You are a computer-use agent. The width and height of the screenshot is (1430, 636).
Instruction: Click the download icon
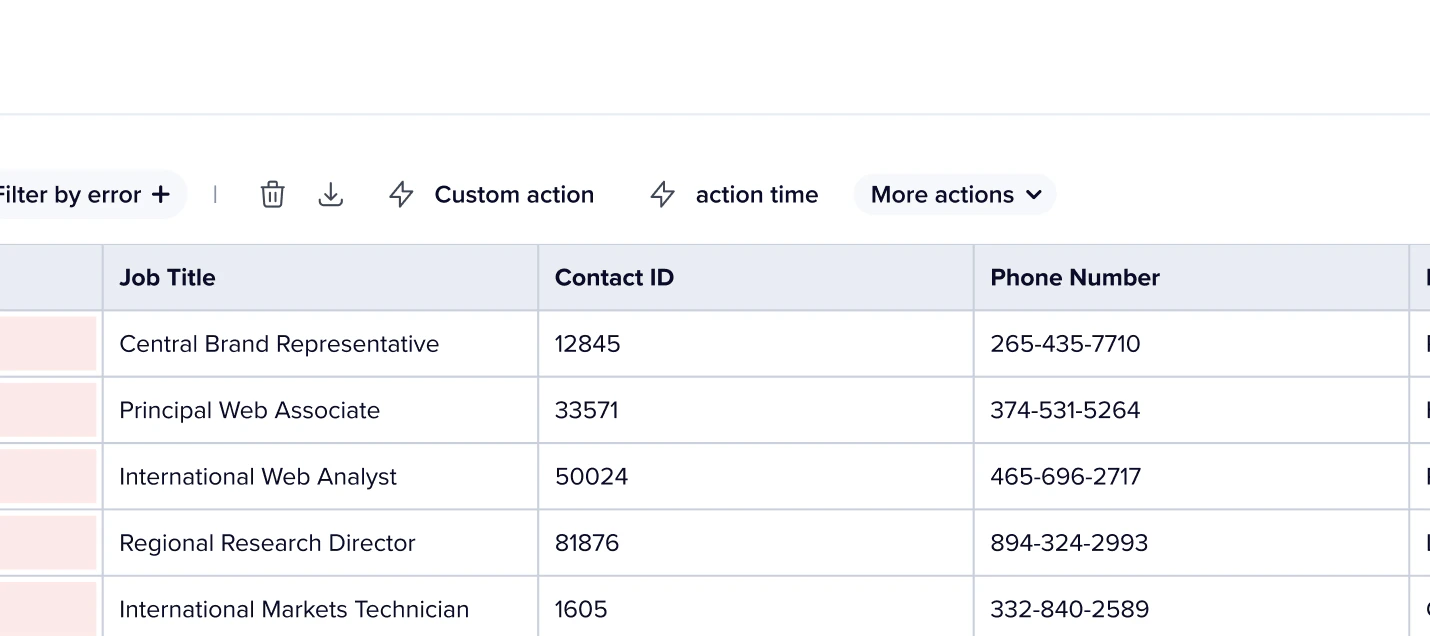(x=331, y=194)
